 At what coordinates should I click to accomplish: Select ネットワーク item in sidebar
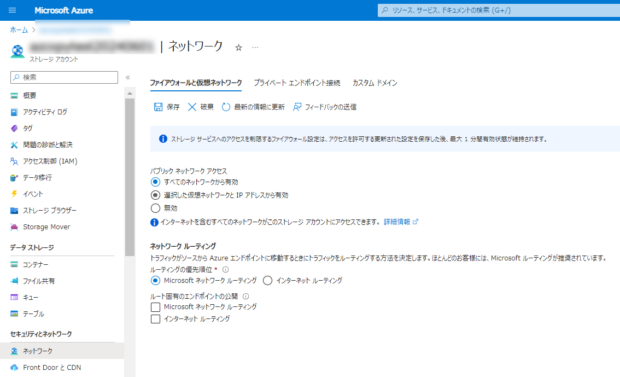62,351
